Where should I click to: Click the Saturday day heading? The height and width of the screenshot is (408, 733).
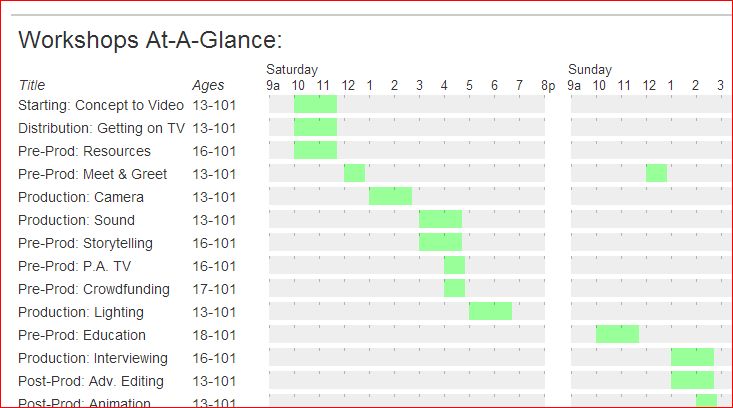coord(292,70)
